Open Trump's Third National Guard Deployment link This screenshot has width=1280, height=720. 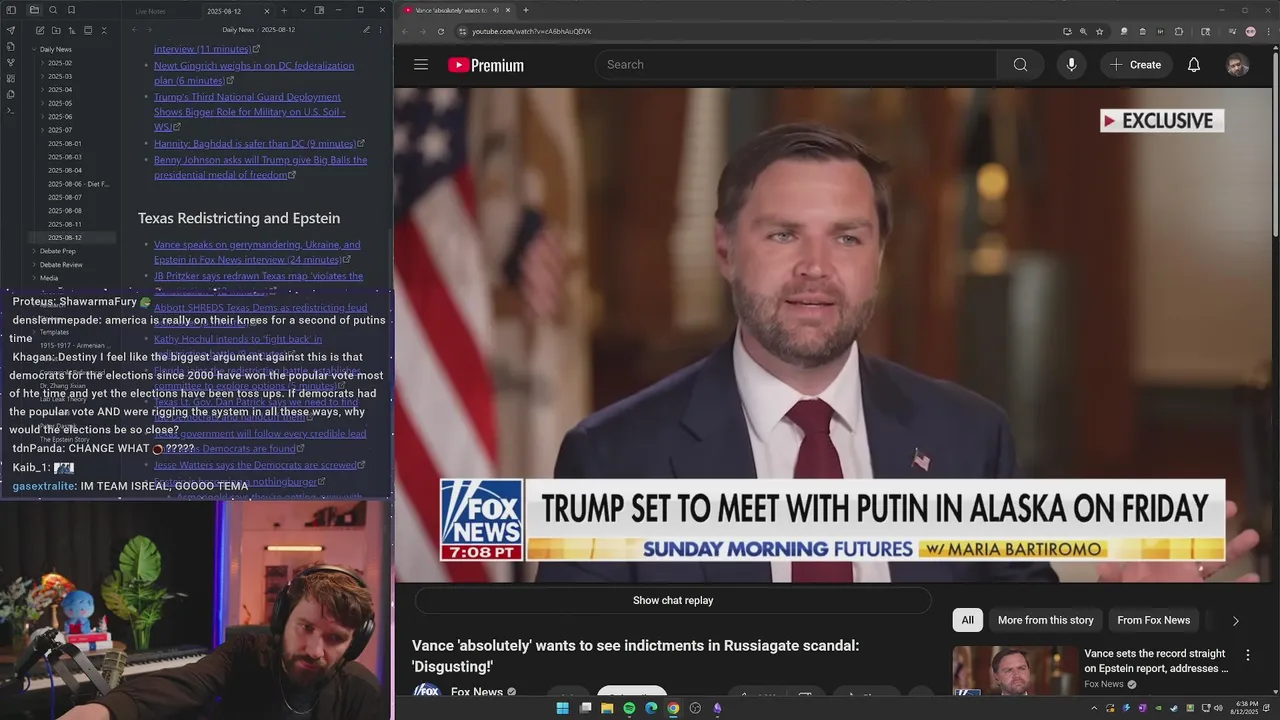[249, 112]
